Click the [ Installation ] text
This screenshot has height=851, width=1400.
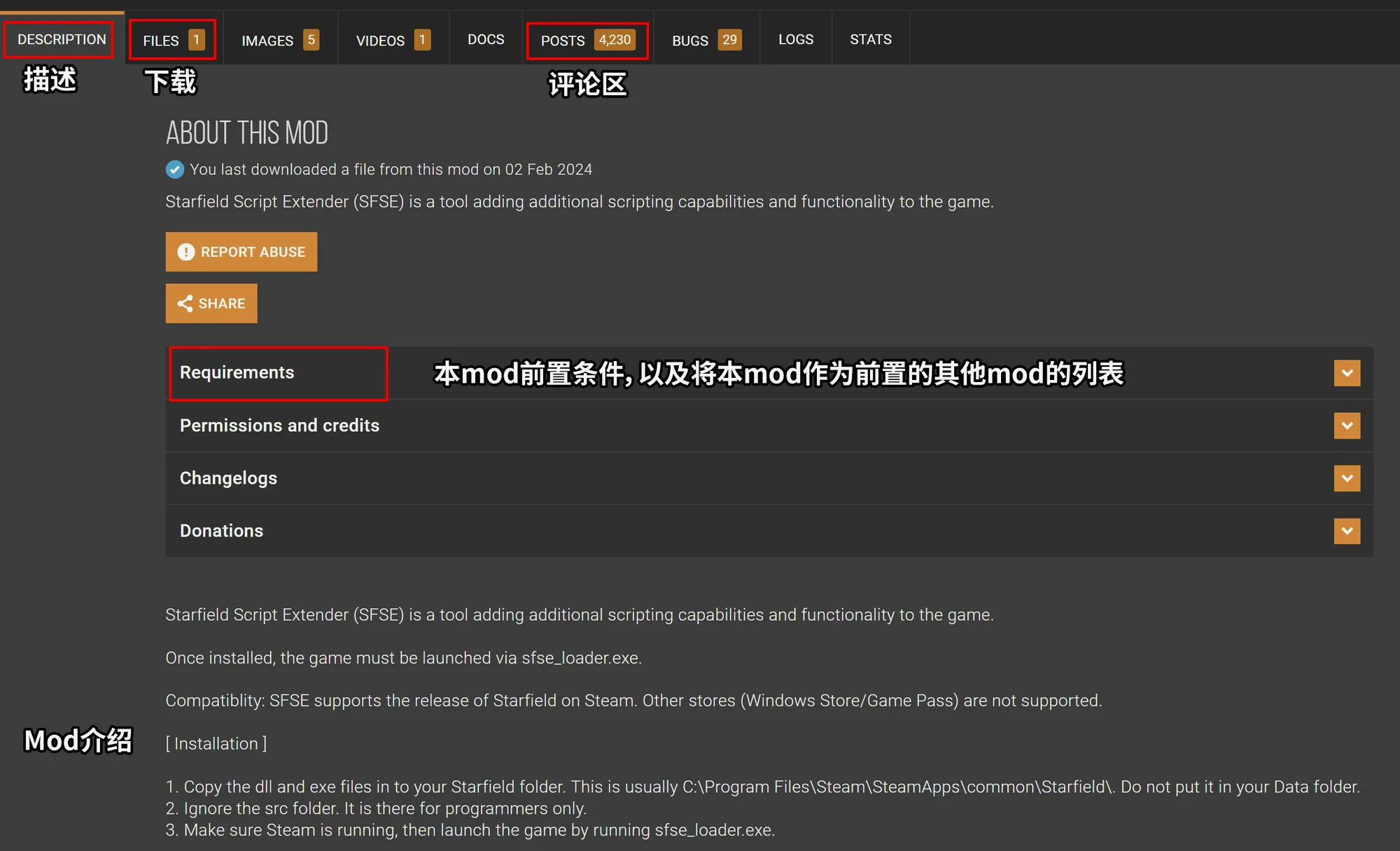(x=216, y=744)
